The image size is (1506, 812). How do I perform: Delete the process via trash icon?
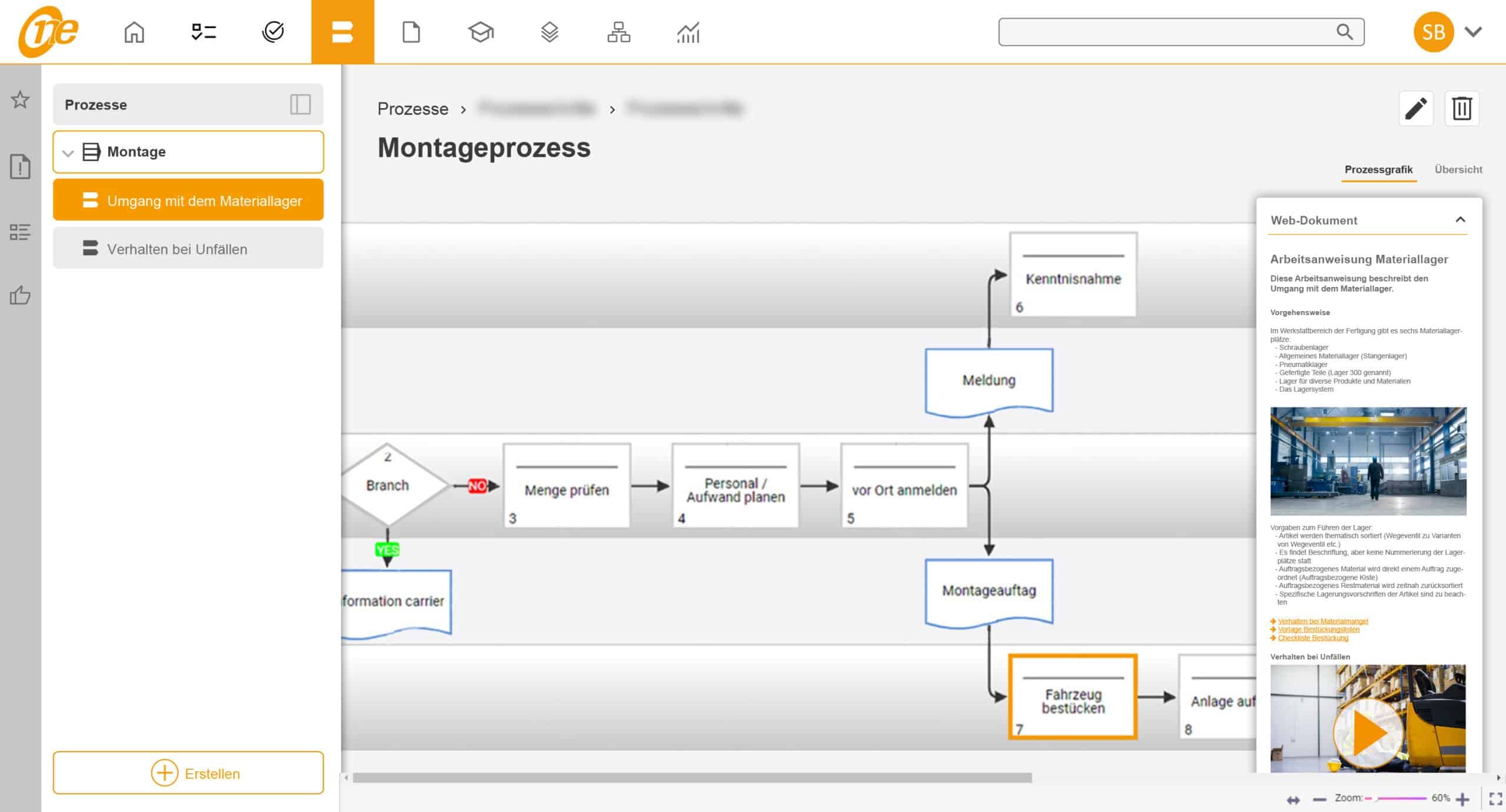pyautogui.click(x=1462, y=108)
